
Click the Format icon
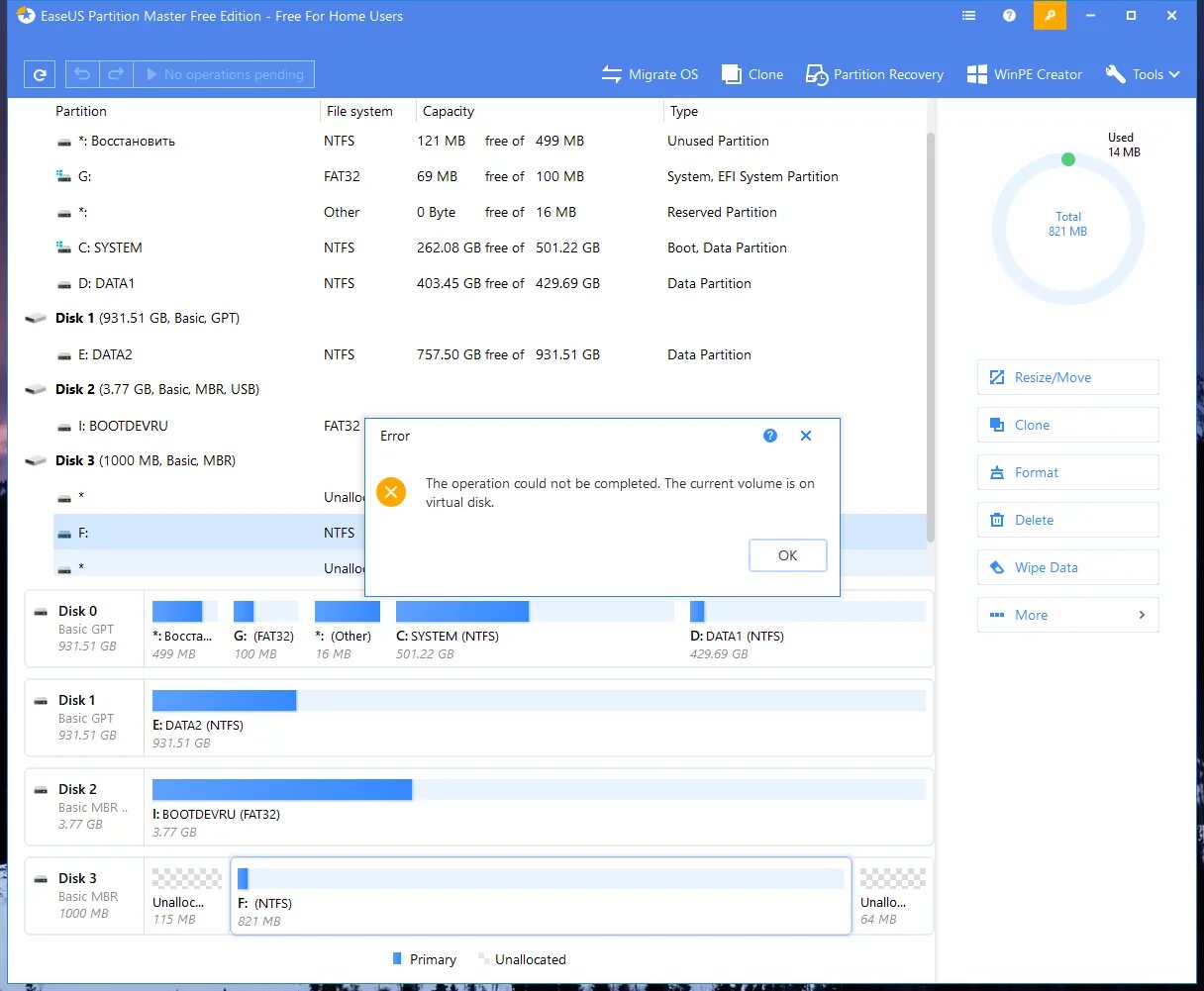coord(996,472)
